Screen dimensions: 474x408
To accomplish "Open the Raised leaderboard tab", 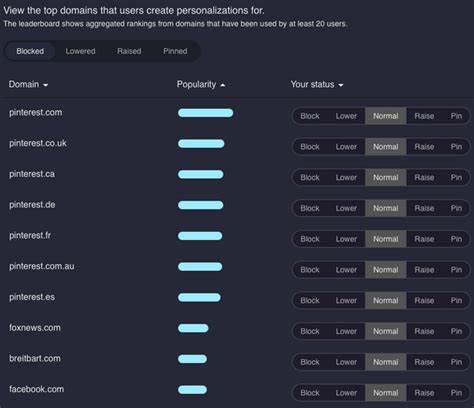I will point(129,51).
